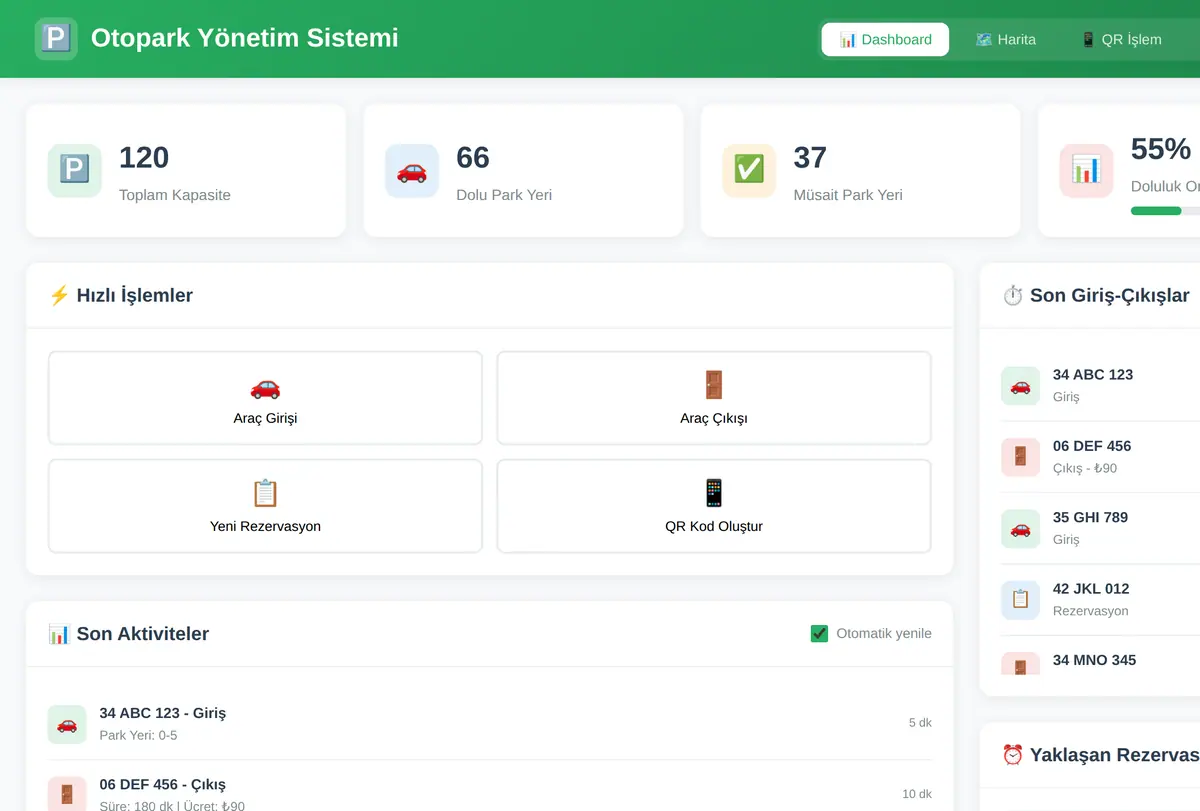
Task: Switch to the Harita tab
Action: pyautogui.click(x=1006, y=40)
